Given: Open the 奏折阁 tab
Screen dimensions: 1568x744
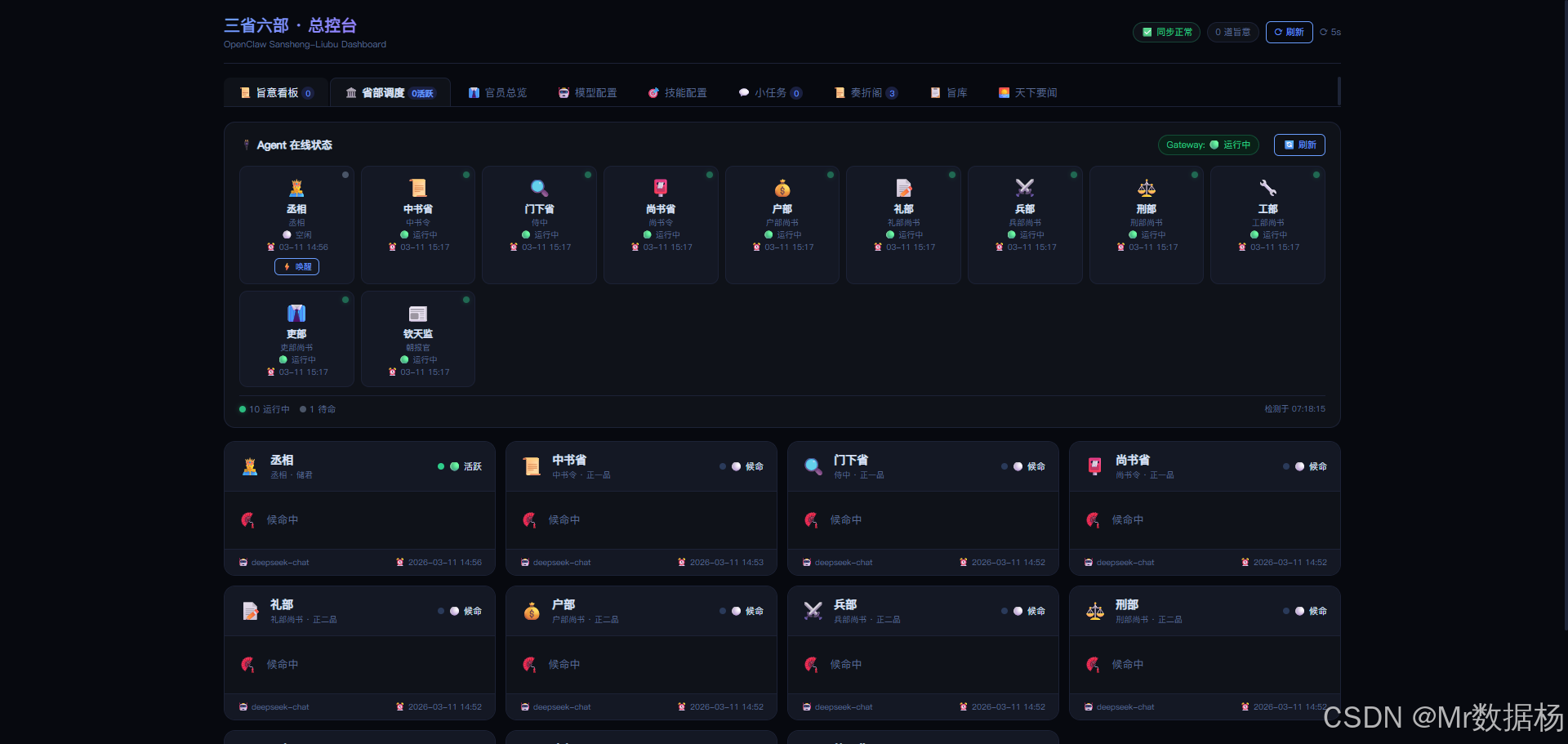Looking at the screenshot, I should [866, 92].
